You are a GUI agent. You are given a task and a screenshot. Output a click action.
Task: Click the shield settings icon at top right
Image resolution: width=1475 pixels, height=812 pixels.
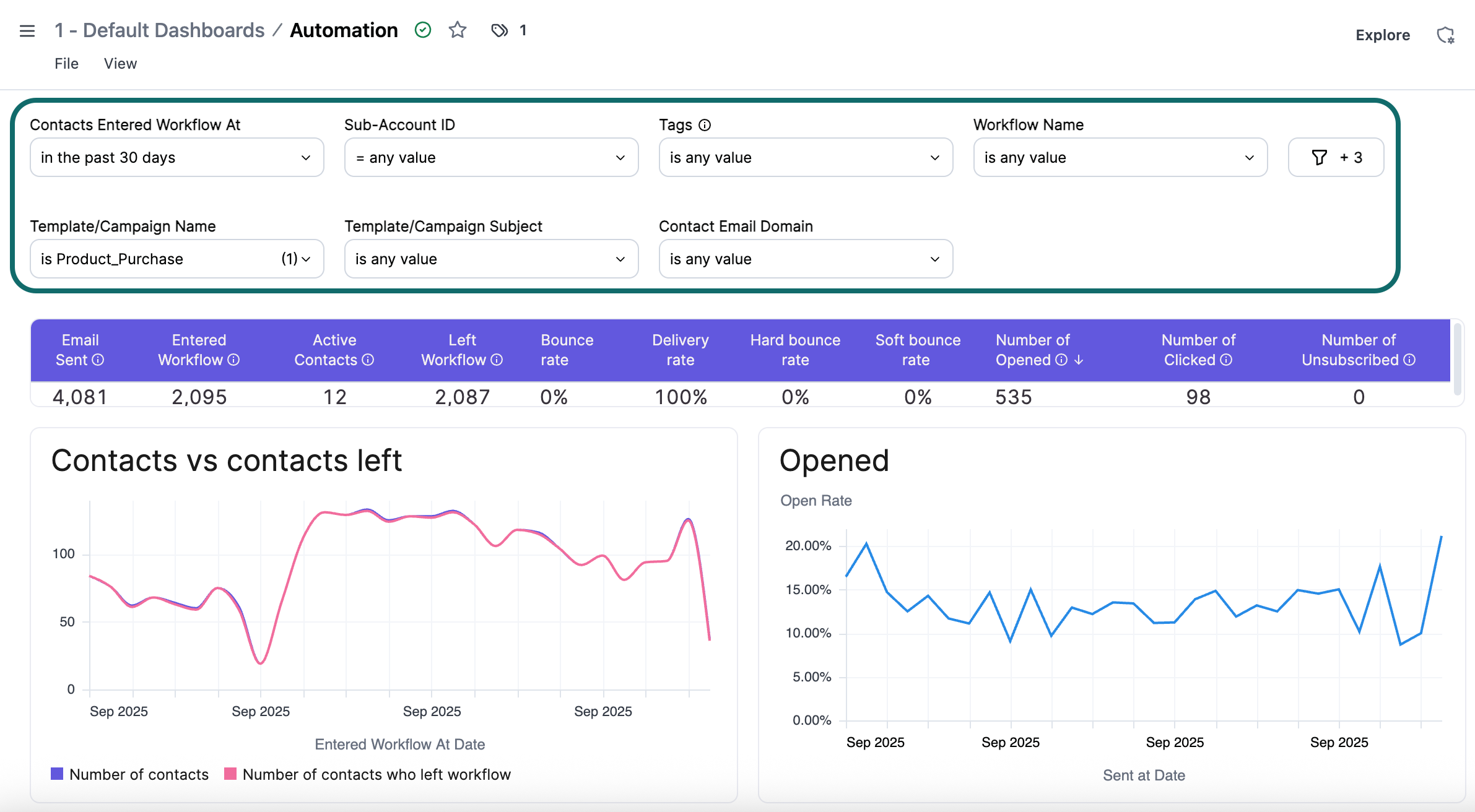click(1447, 35)
